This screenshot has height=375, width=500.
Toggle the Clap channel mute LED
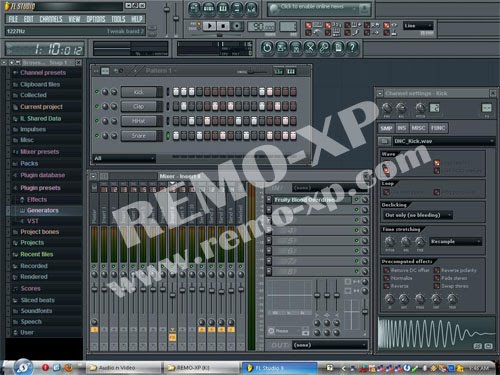(97, 106)
